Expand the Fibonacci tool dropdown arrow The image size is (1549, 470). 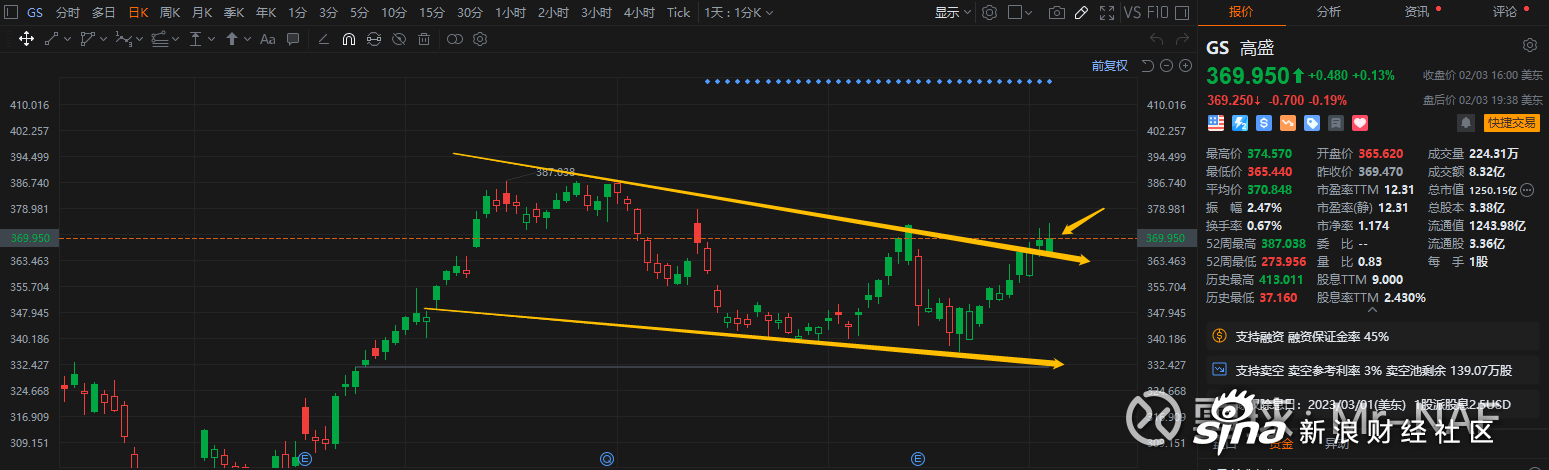coord(174,39)
